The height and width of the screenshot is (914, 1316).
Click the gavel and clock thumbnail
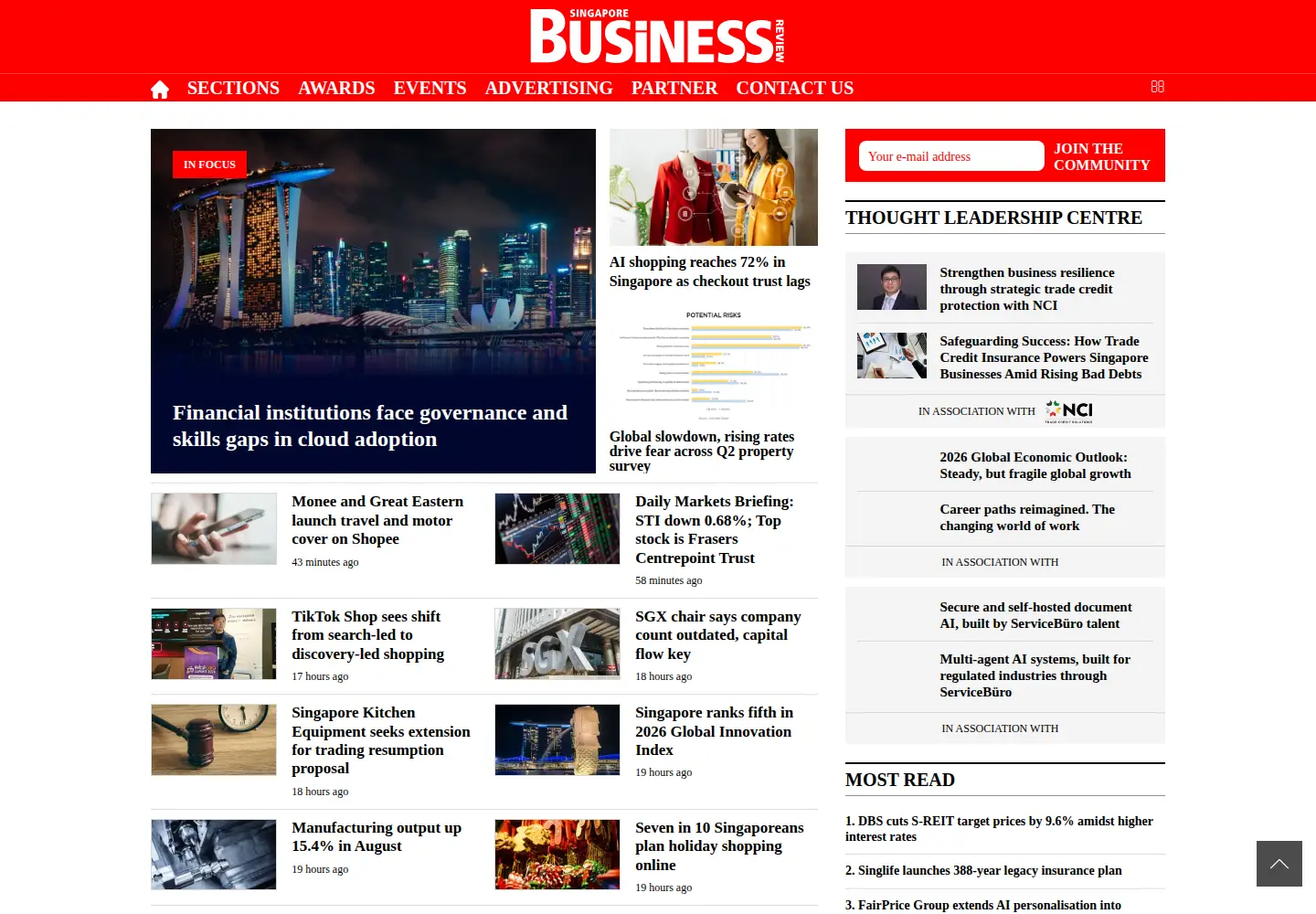click(x=214, y=739)
